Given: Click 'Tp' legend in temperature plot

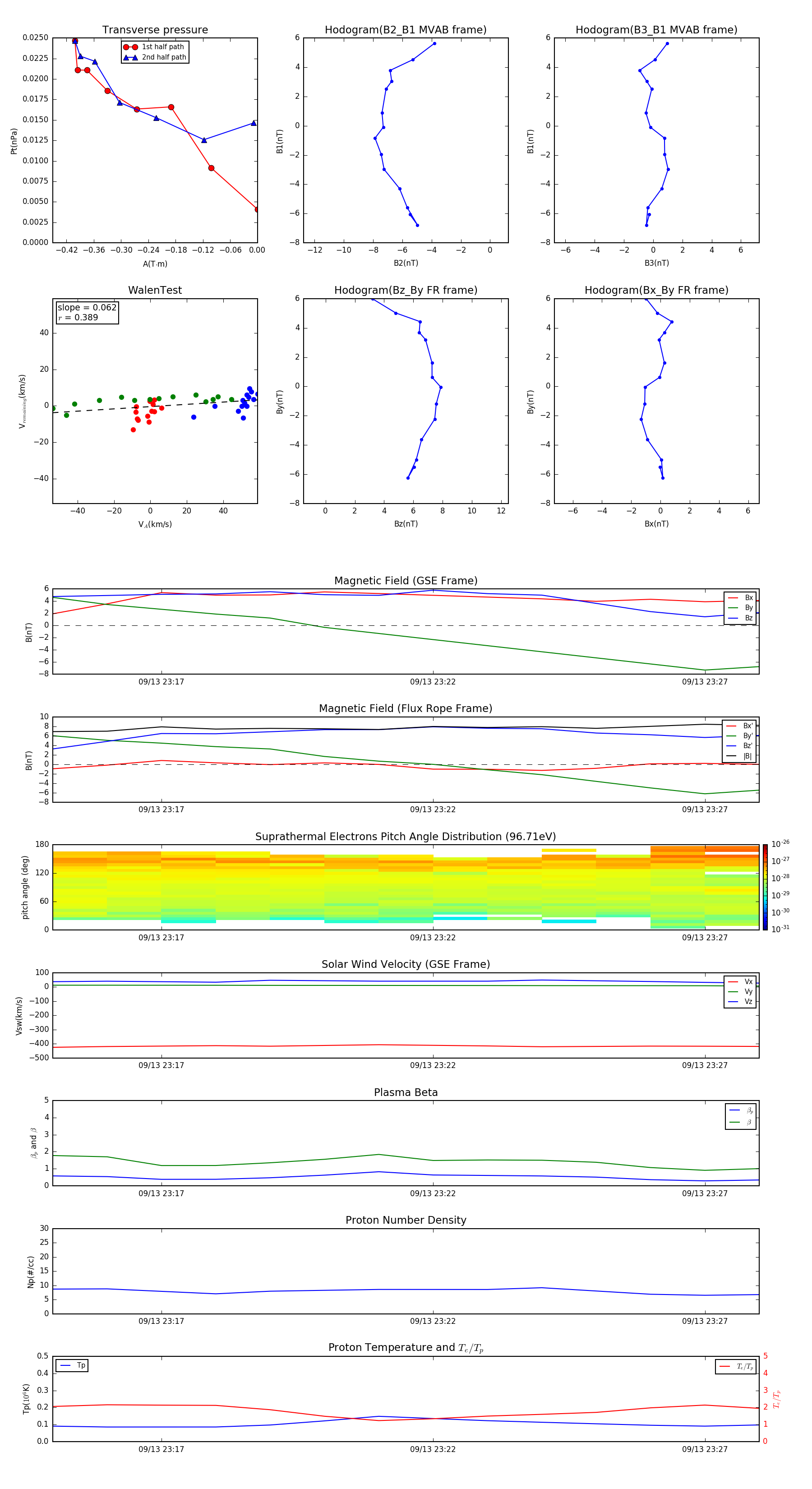Looking at the screenshot, I should (81, 1365).
